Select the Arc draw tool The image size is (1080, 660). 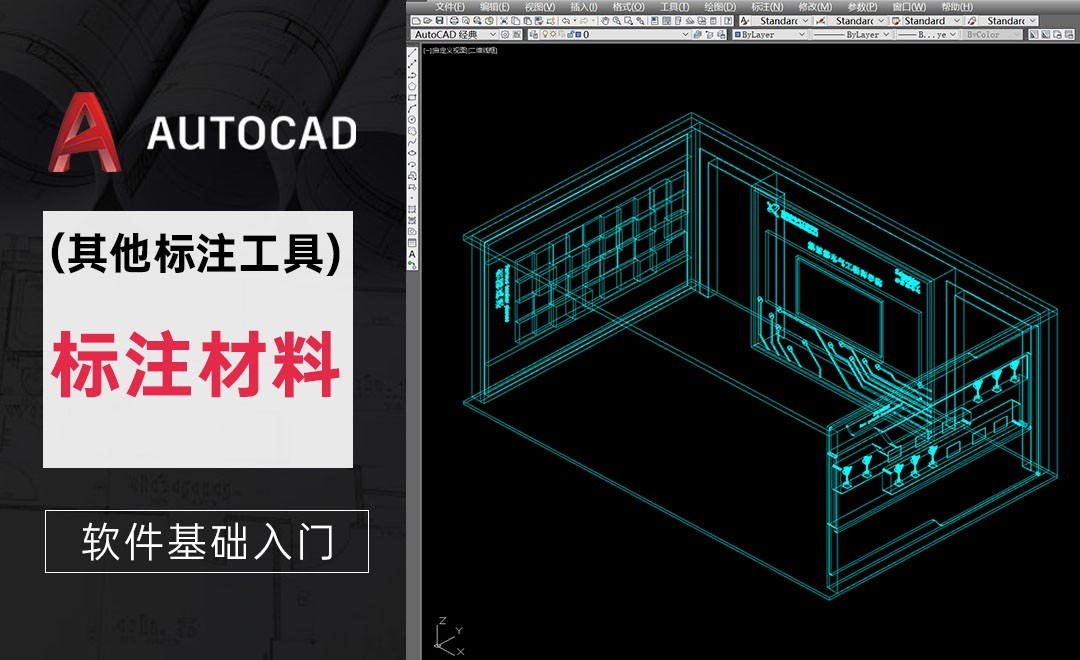pos(413,108)
